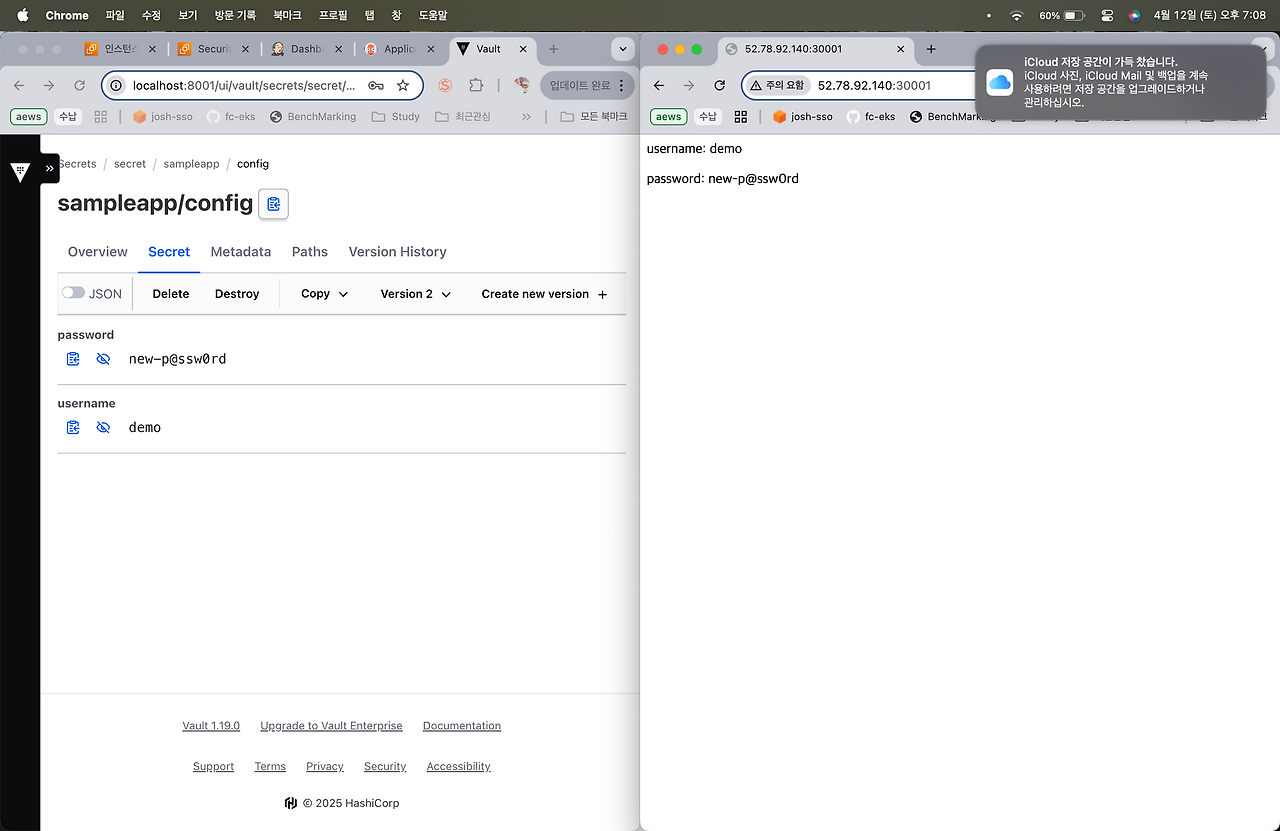The height and width of the screenshot is (831, 1280).
Task: Open apps grid icon in Vault window bookmarks
Action: [100, 117]
